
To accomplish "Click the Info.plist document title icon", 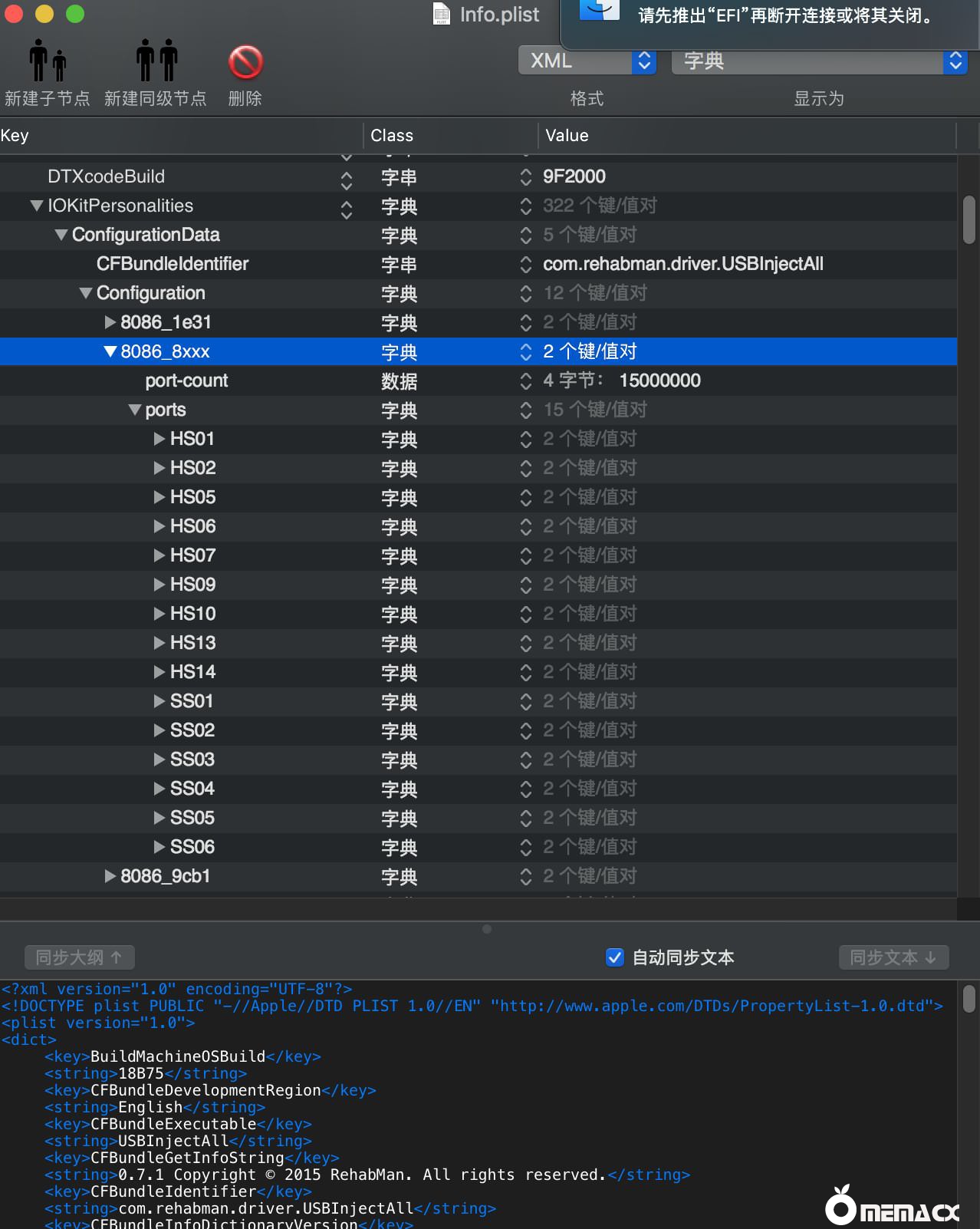I will (441, 14).
